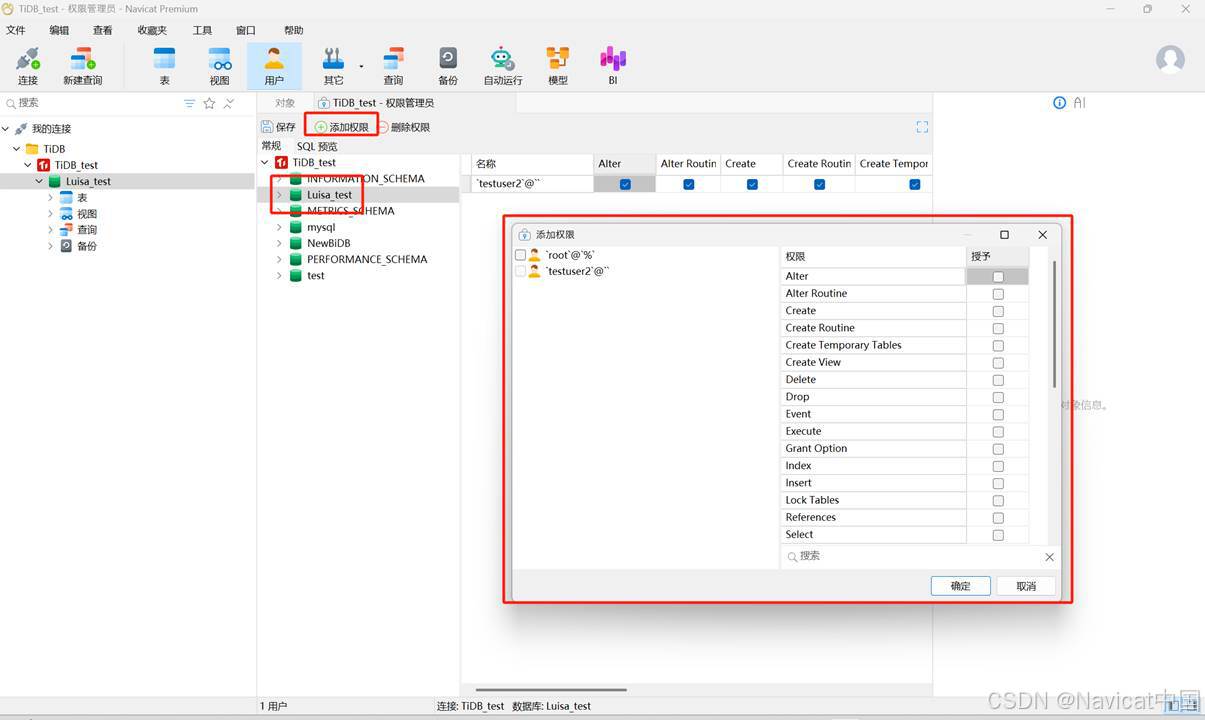Click the user avatar profile icon
Image resolution: width=1205 pixels, height=720 pixels.
tap(1170, 59)
